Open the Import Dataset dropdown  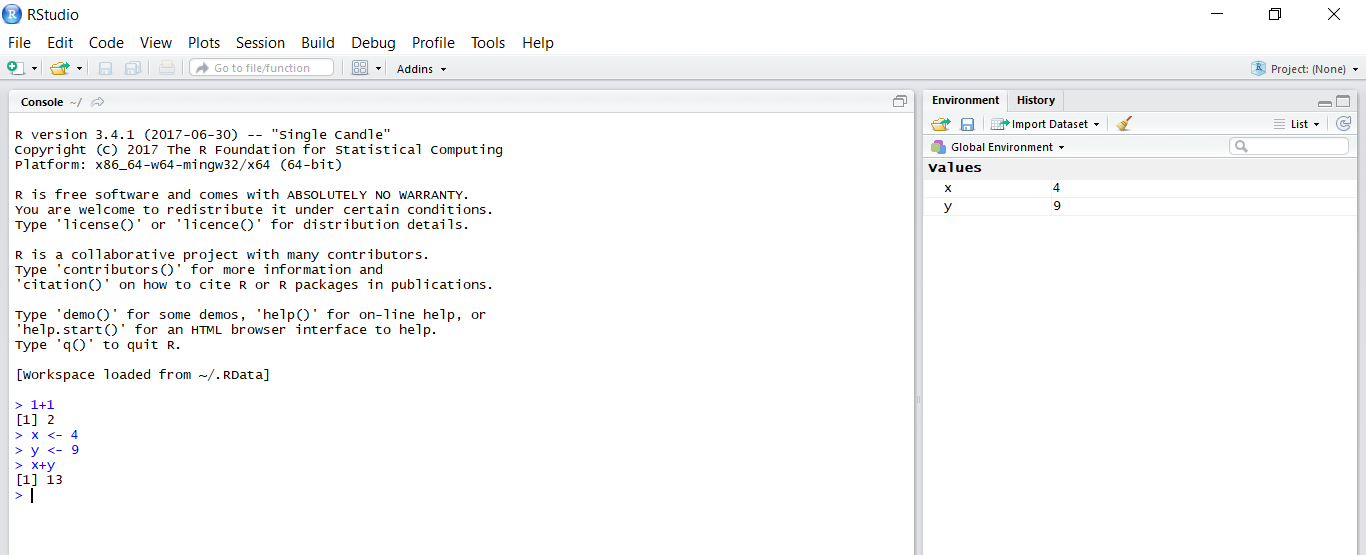tap(1045, 124)
